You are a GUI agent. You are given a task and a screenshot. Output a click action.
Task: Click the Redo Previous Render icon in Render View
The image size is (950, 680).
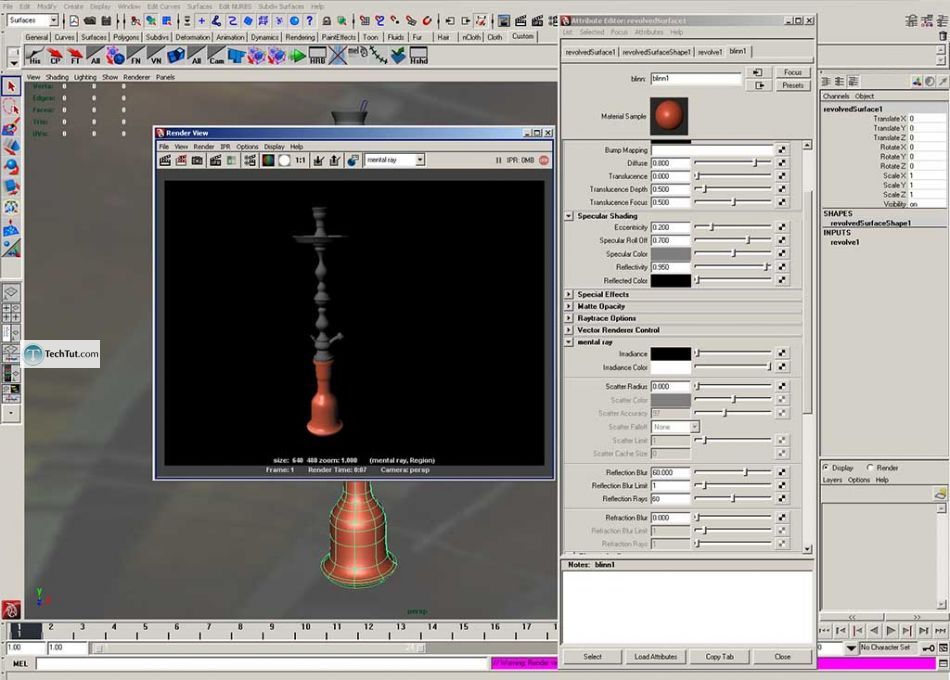[166, 160]
